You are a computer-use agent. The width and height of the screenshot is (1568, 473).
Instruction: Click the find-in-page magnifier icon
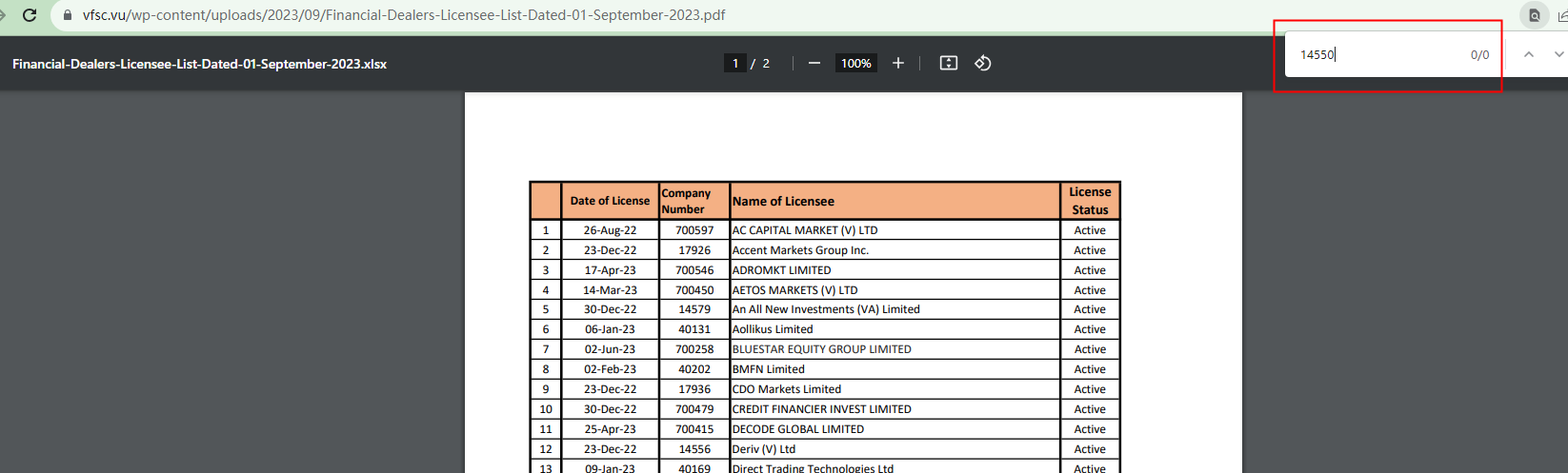pyautogui.click(x=1534, y=15)
